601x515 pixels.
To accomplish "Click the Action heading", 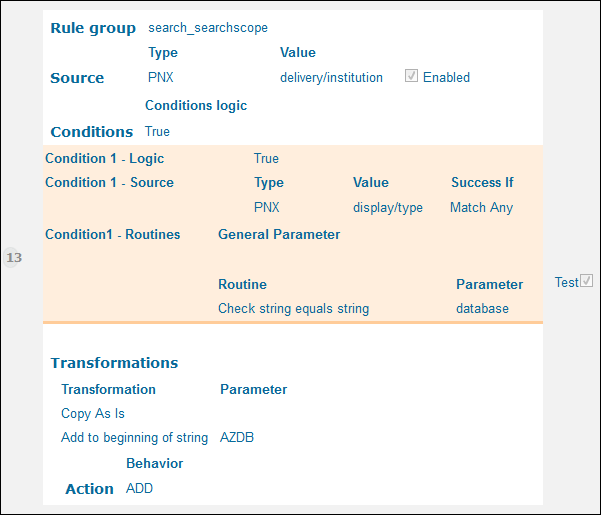I will 89,489.
